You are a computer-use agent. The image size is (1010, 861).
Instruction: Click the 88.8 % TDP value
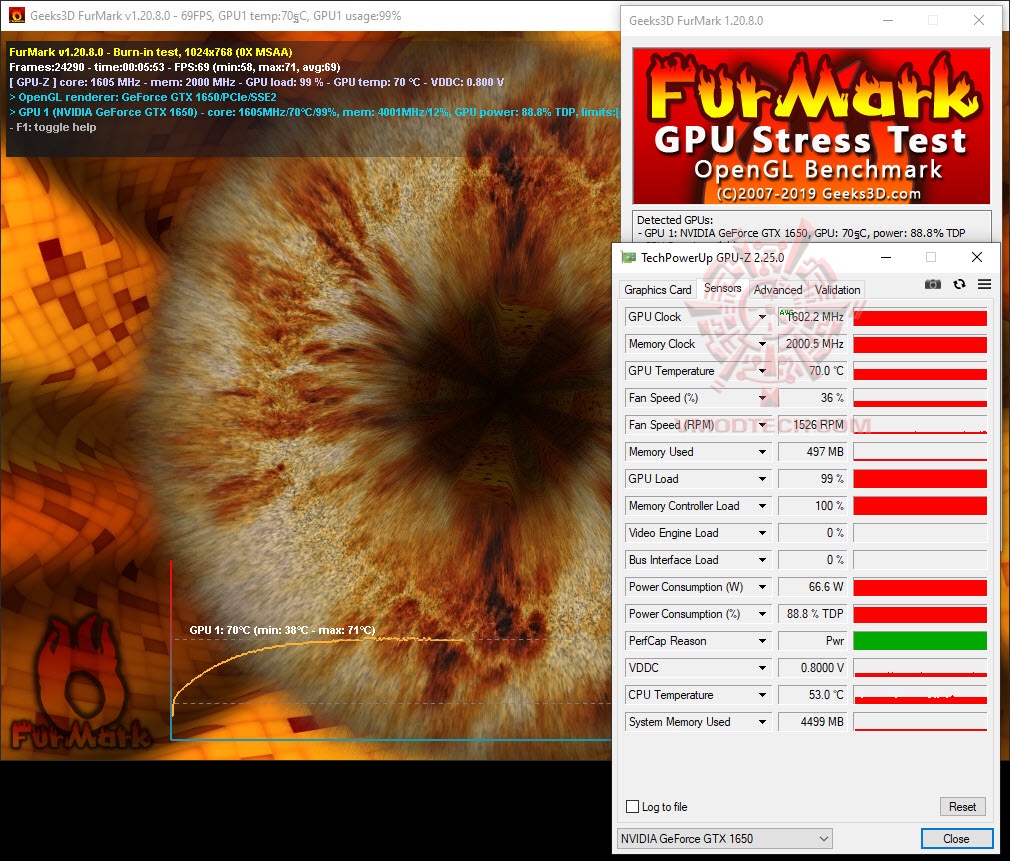tap(812, 614)
